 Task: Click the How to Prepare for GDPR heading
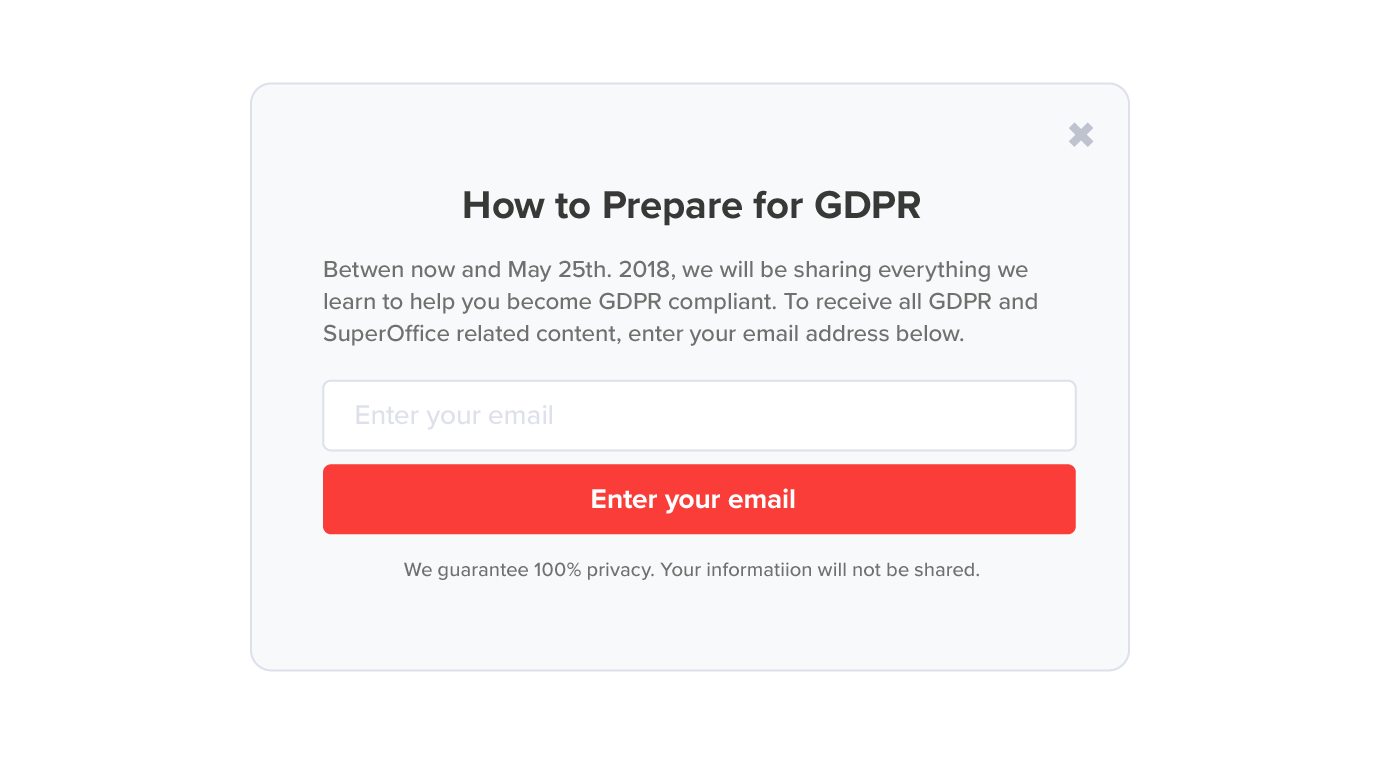(x=690, y=205)
